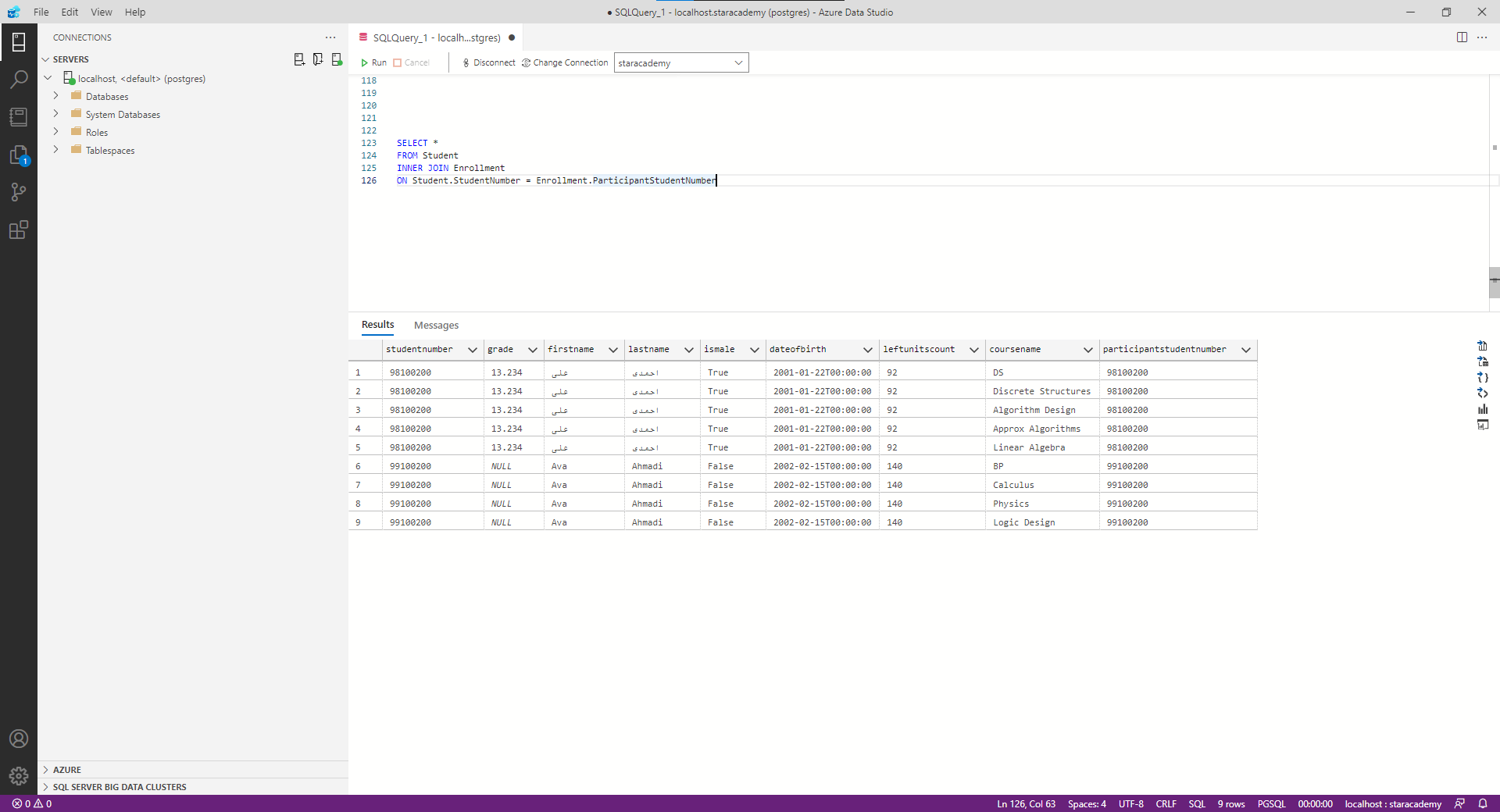Open the Notebooks view in activity bar
Image resolution: width=1500 pixels, height=812 pixels.
(19, 117)
